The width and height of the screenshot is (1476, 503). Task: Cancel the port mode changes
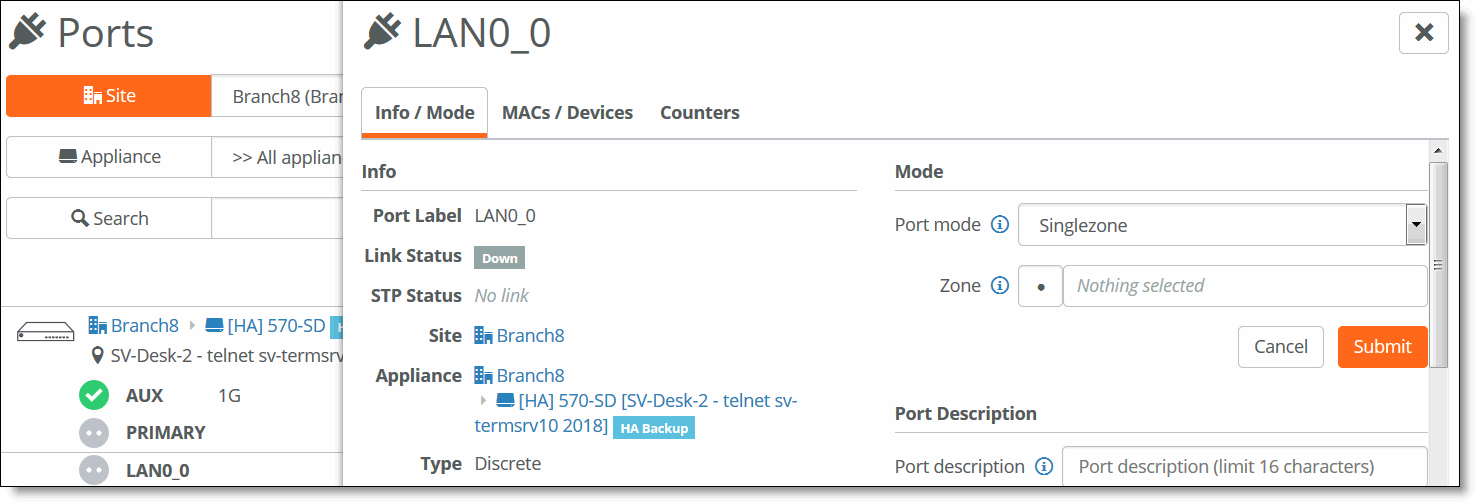point(1280,347)
